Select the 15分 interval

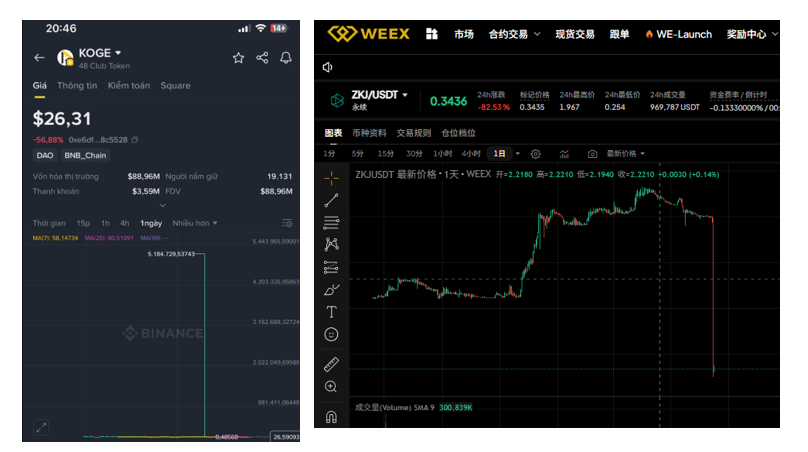pyautogui.click(x=385, y=154)
